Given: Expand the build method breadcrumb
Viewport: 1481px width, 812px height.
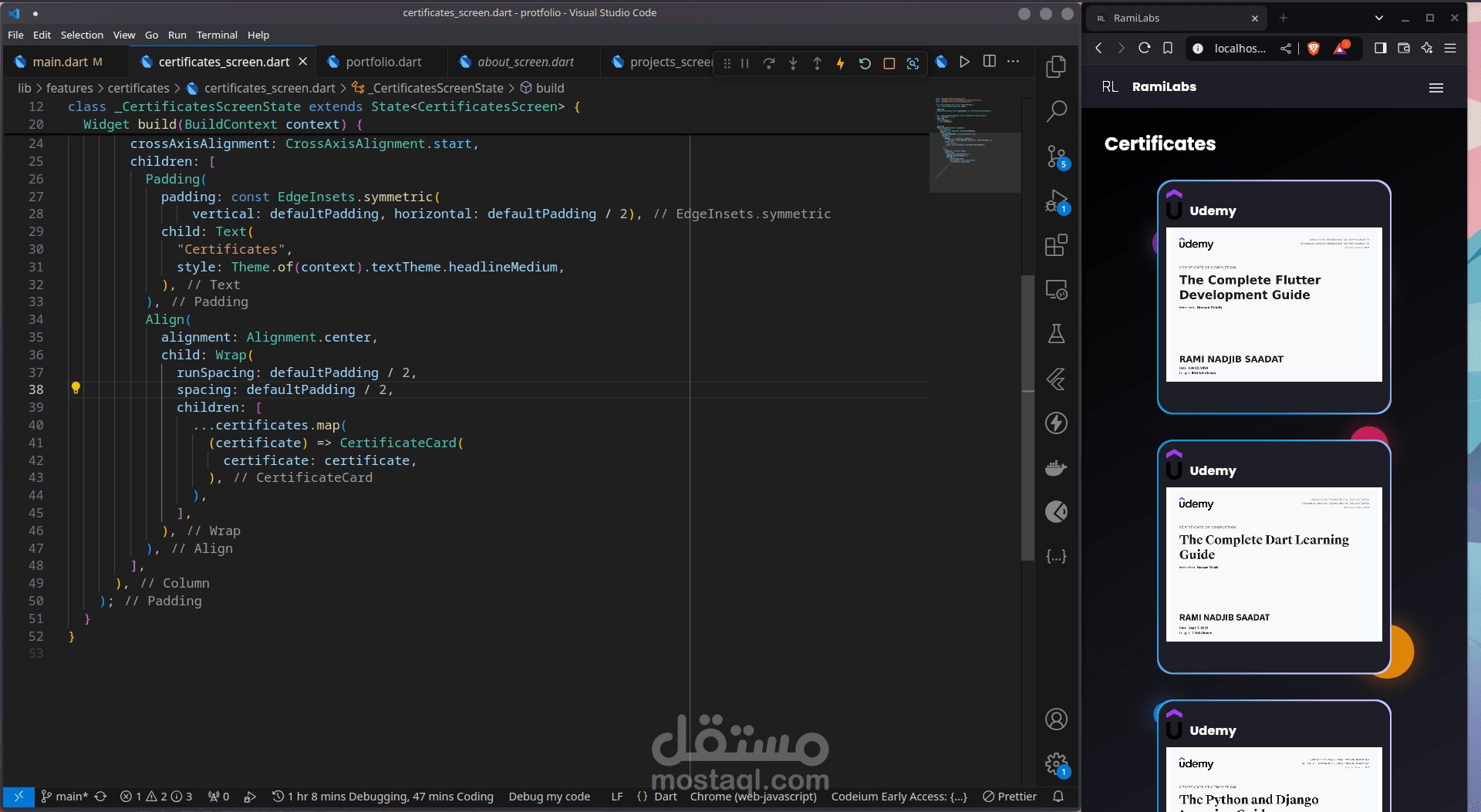Looking at the screenshot, I should click(x=542, y=88).
